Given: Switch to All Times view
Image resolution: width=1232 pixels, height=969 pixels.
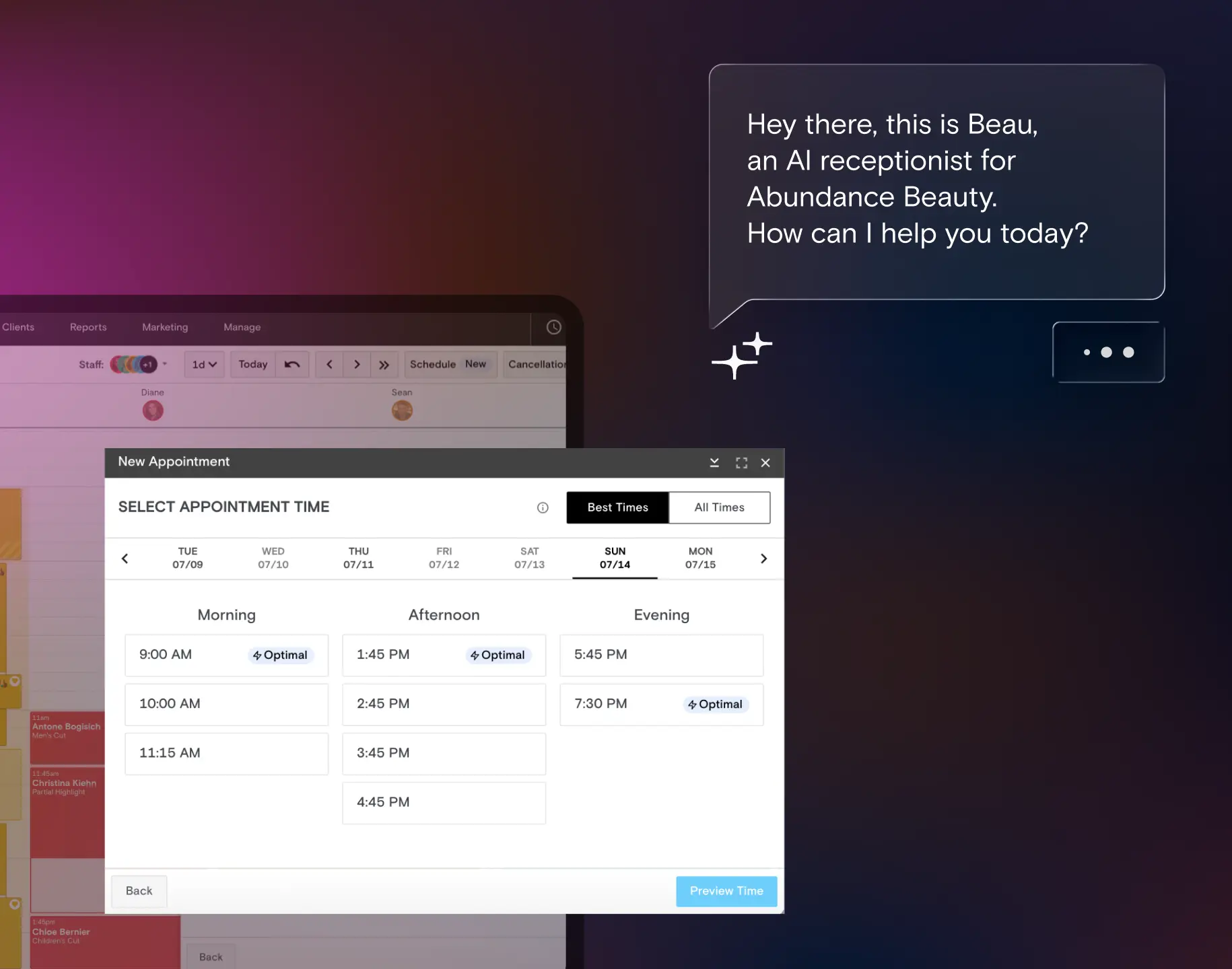Looking at the screenshot, I should (720, 507).
